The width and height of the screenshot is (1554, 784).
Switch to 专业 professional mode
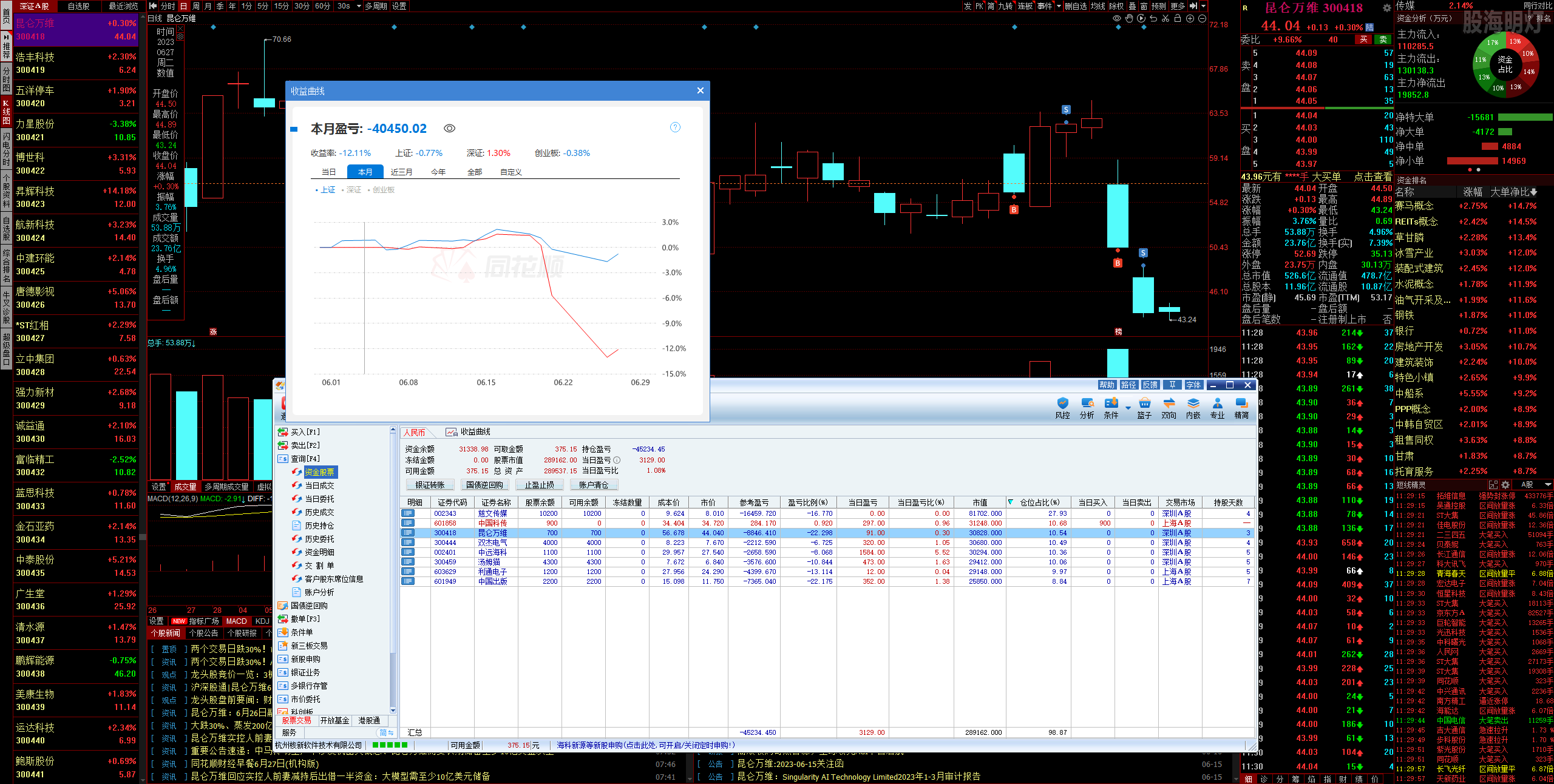[x=1217, y=408]
